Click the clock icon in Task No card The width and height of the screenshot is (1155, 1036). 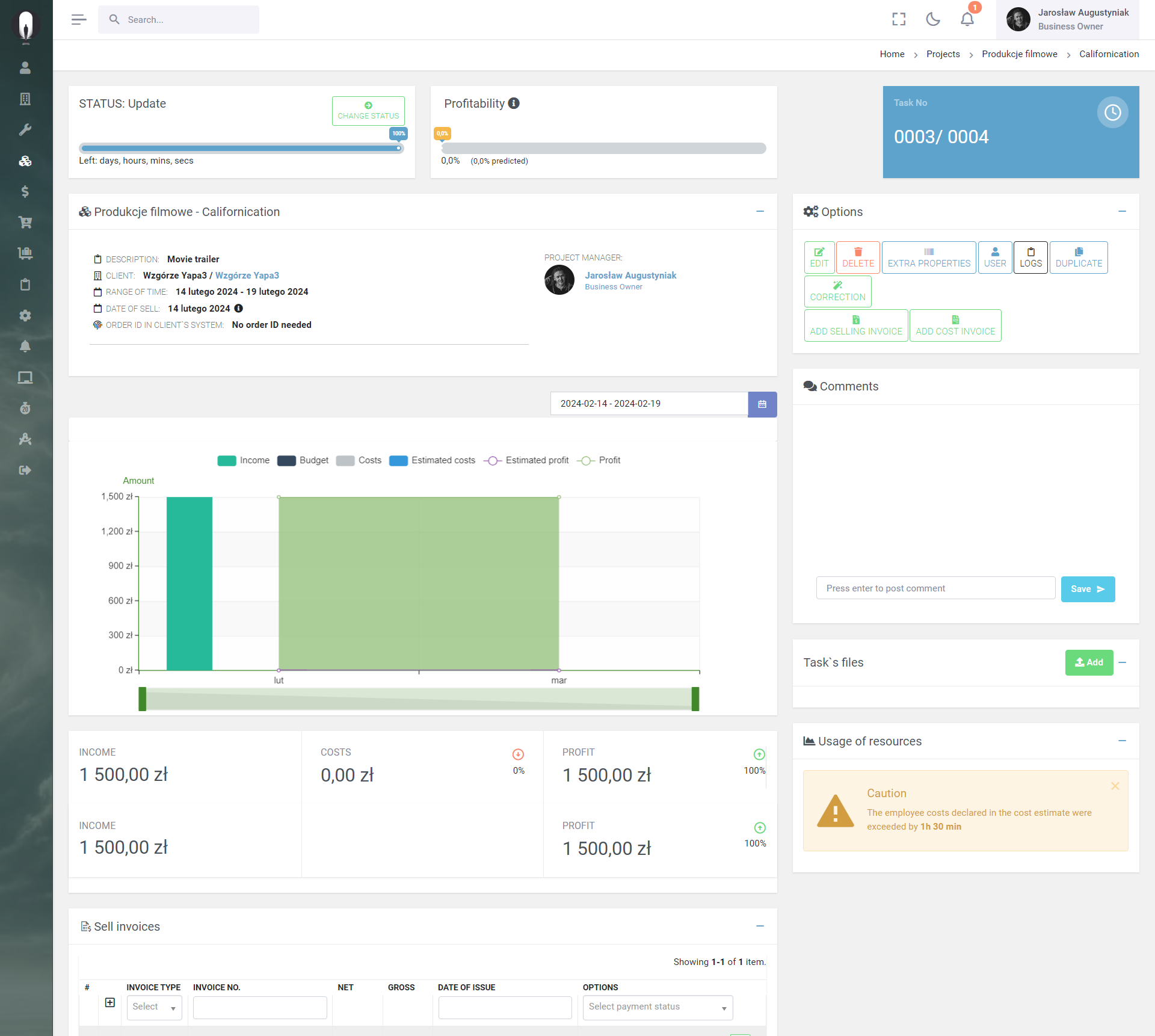click(1112, 113)
